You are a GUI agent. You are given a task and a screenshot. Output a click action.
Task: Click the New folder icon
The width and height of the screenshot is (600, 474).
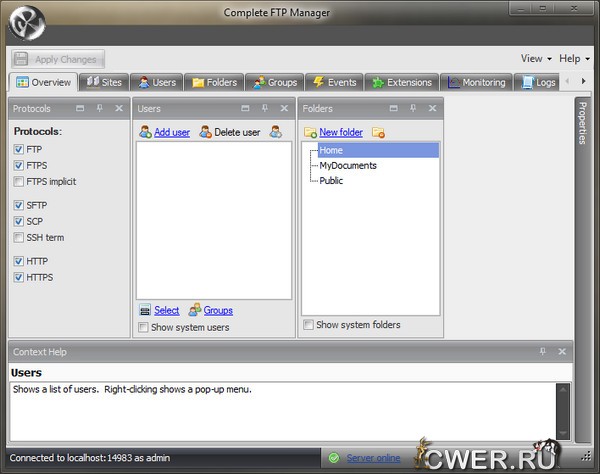pos(311,132)
